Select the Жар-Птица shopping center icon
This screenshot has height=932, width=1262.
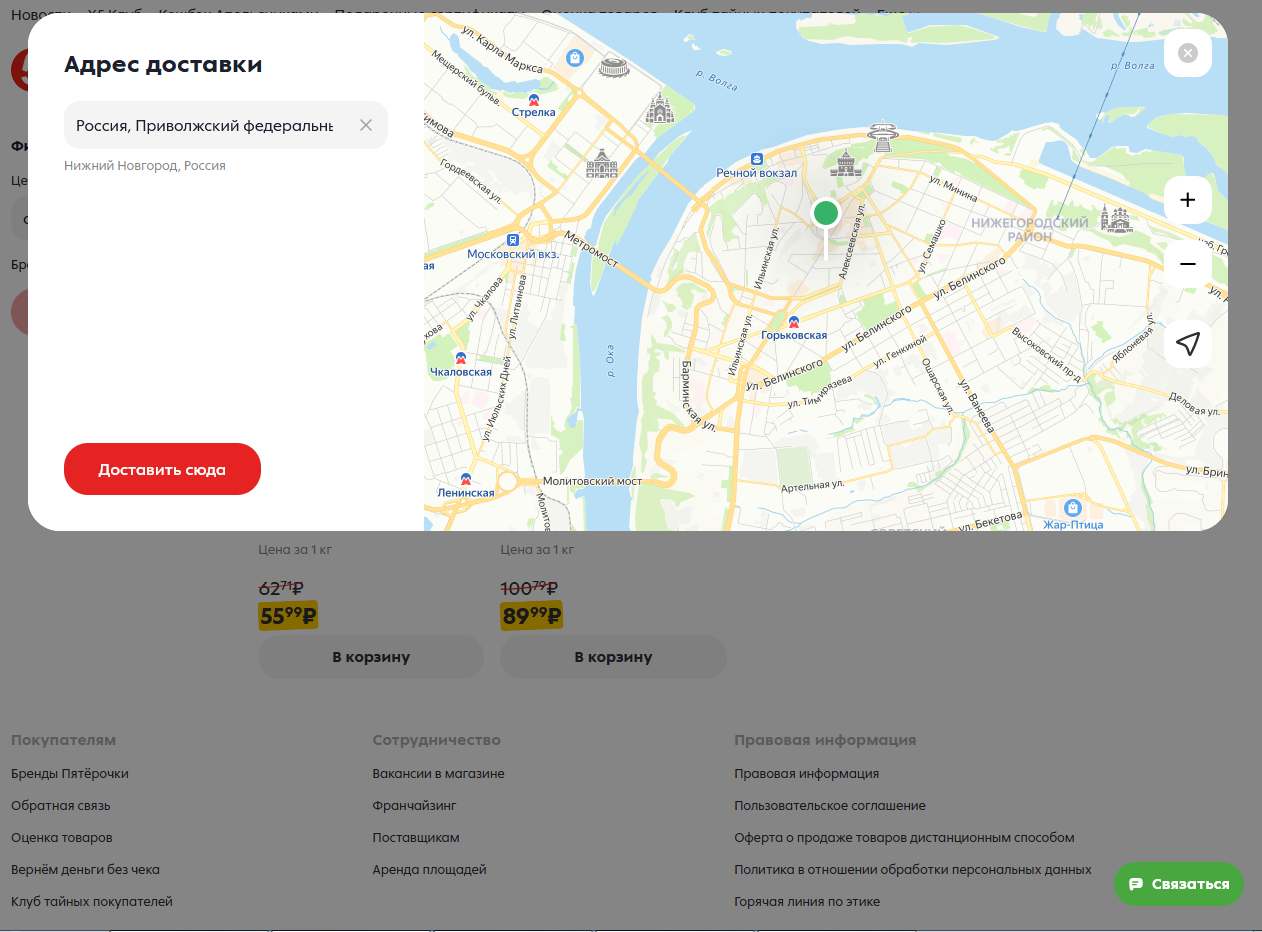[1073, 508]
